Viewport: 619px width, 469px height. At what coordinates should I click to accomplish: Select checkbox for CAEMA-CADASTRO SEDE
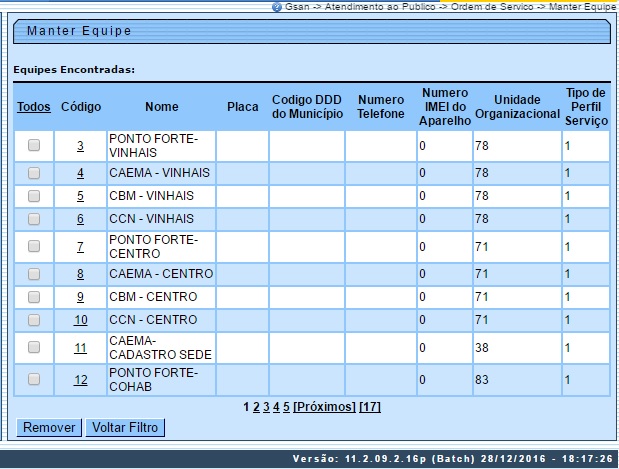click(34, 347)
